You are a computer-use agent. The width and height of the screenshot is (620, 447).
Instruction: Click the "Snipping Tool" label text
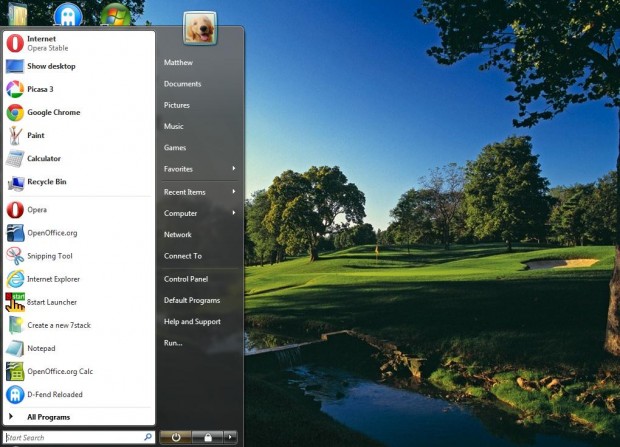(50, 256)
